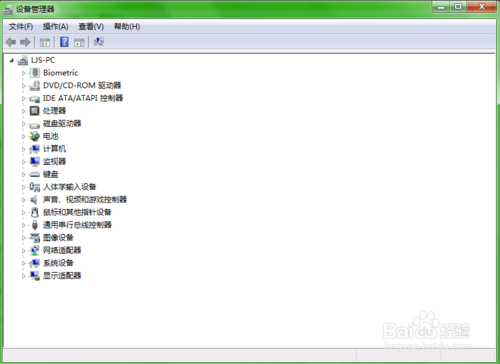Select the 电池 tree item

[x=51, y=136]
